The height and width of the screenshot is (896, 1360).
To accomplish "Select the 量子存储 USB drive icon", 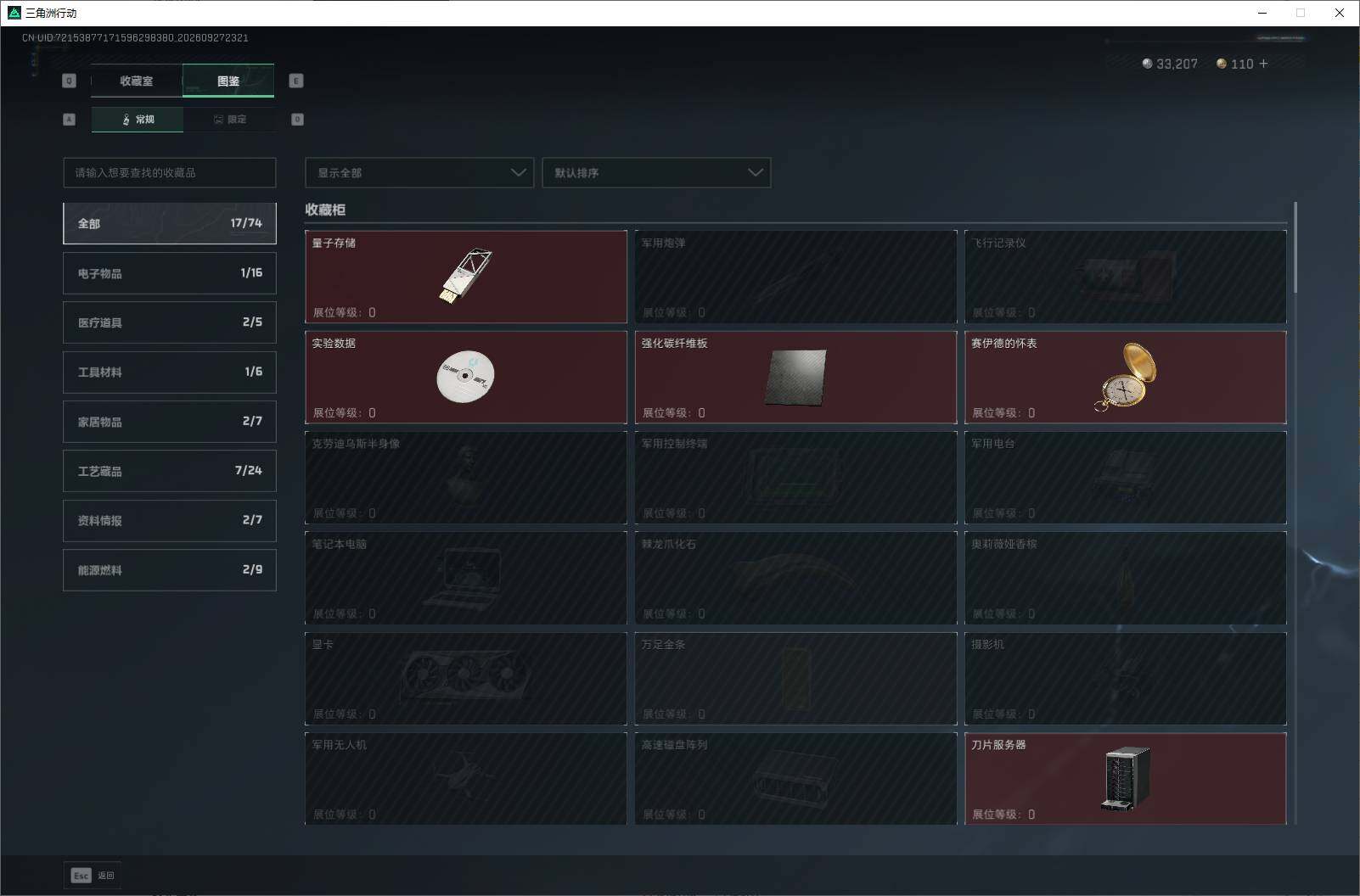I will pos(465,276).
